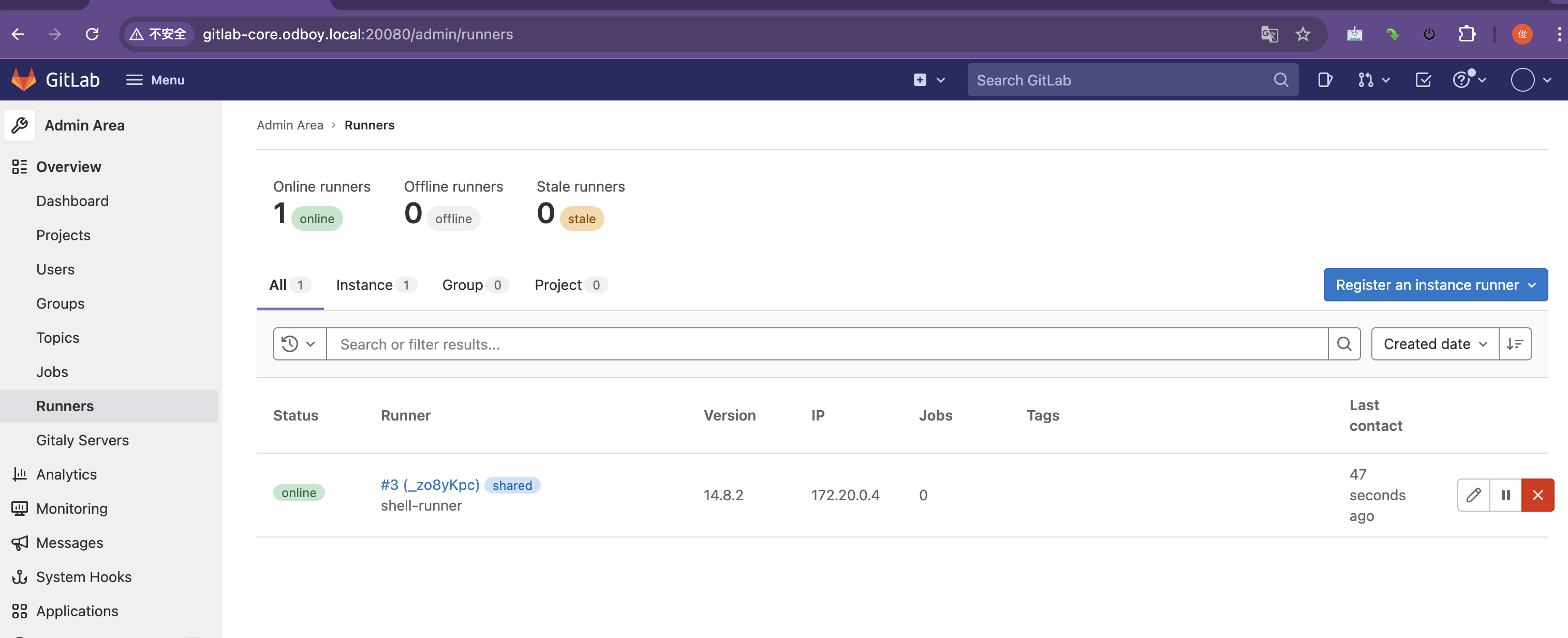This screenshot has width=1568, height=638.
Task: Click the search magnifier button beside filter field
Action: (x=1344, y=344)
